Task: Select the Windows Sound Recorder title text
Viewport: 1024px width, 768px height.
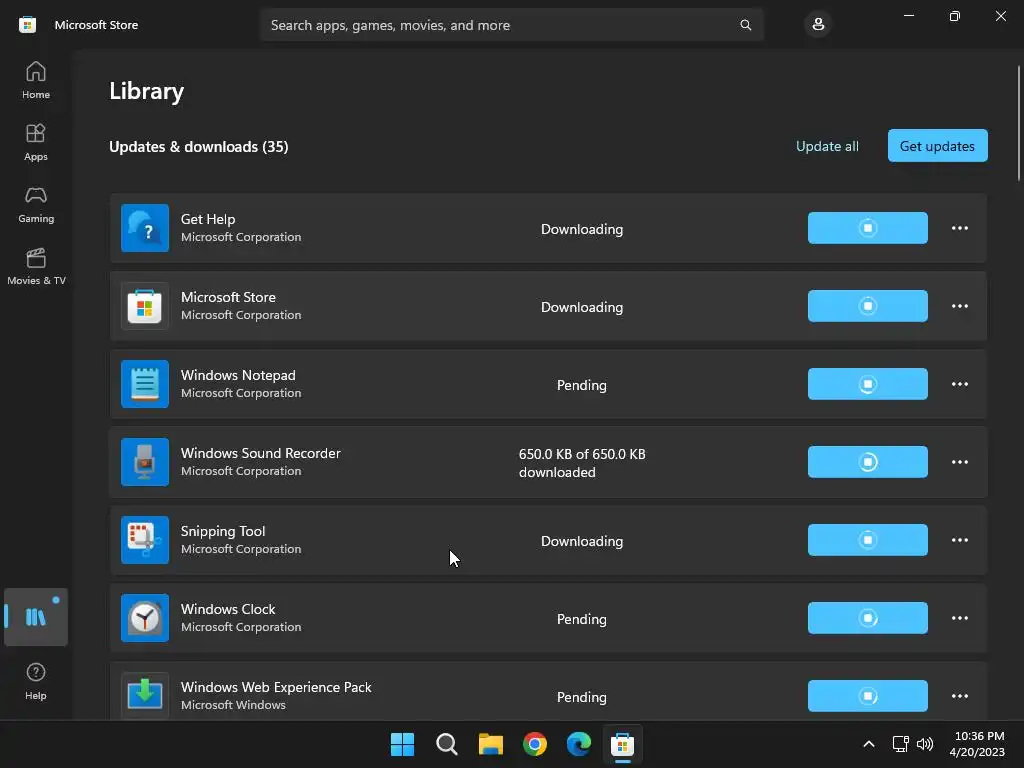Action: [x=261, y=453]
